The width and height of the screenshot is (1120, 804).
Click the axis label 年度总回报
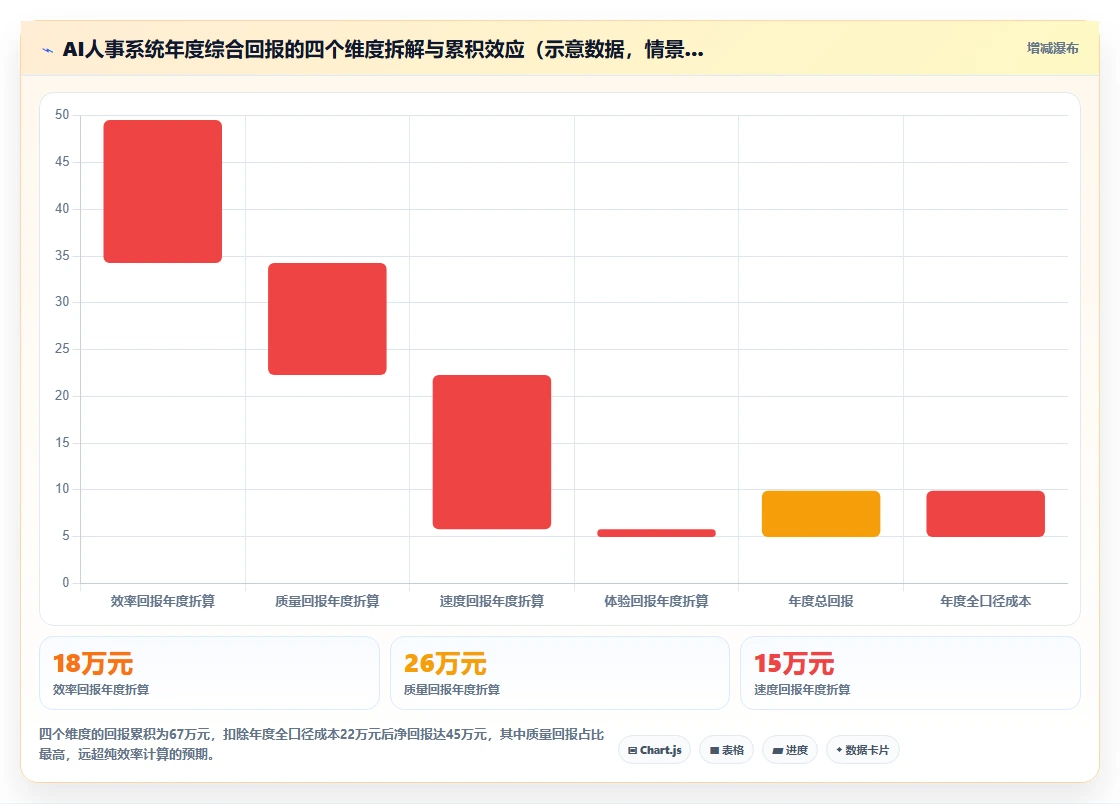coord(821,601)
